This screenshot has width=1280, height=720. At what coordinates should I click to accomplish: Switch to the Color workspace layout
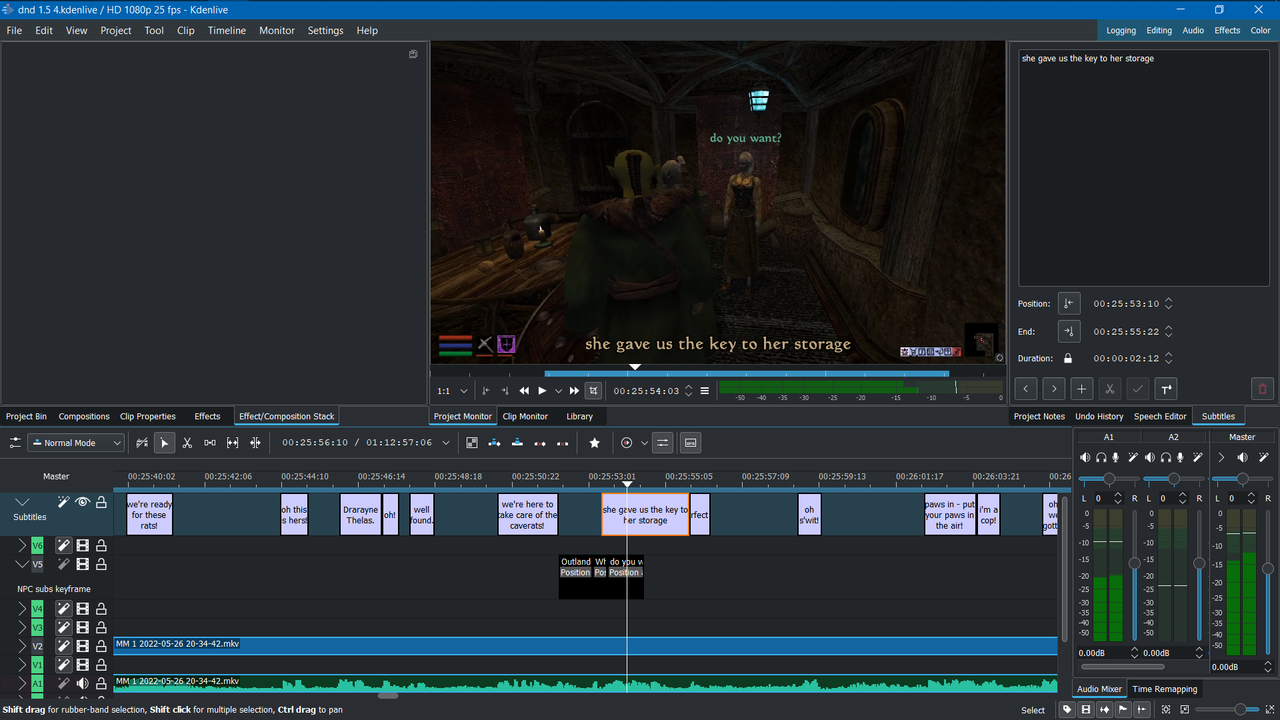(x=1261, y=30)
